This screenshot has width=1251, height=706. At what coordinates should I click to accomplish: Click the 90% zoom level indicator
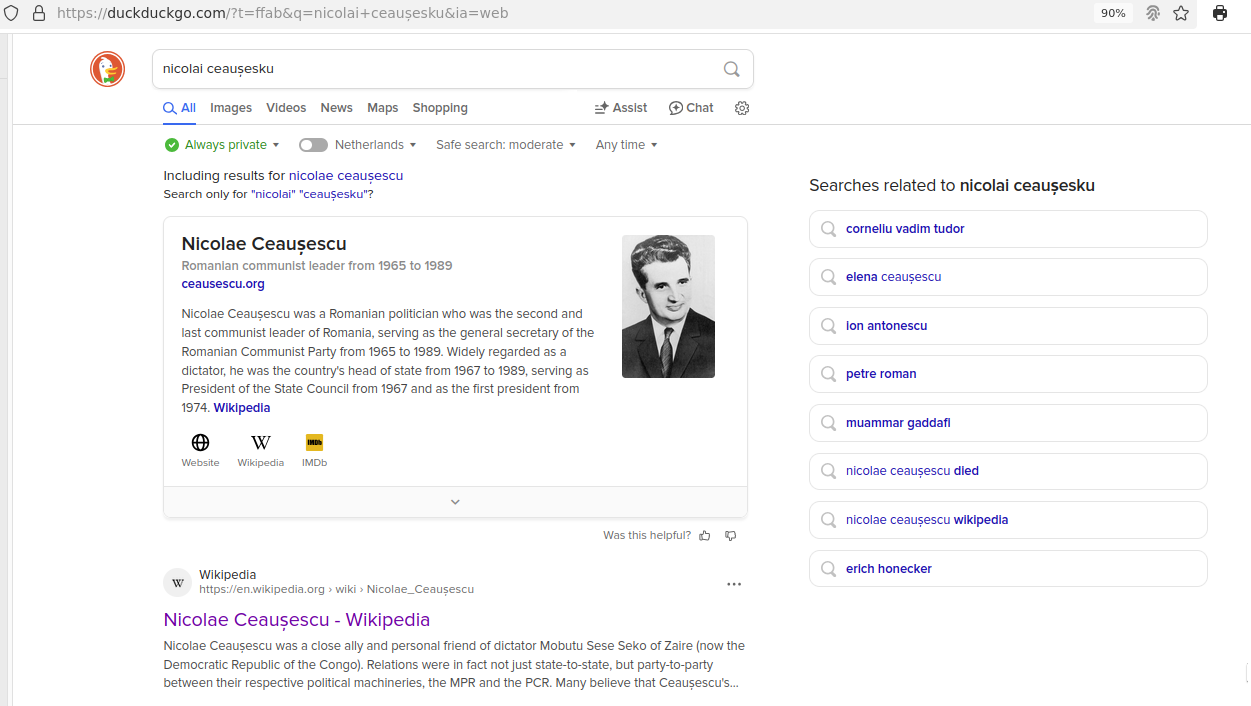click(1113, 13)
